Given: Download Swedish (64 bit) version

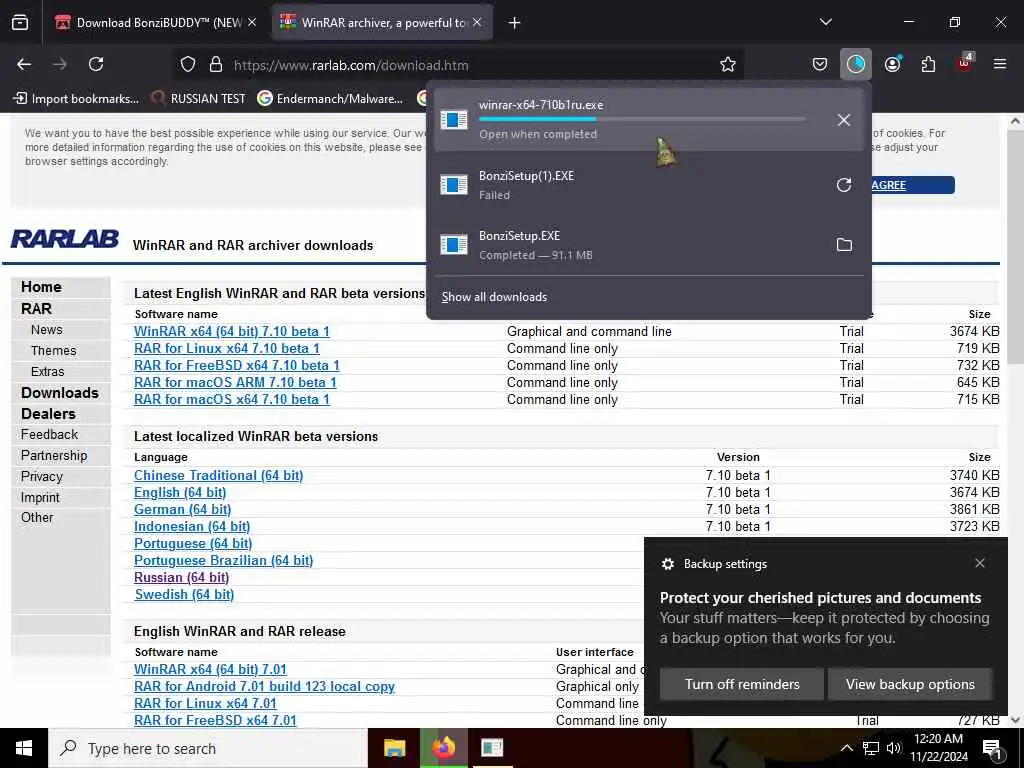Looking at the screenshot, I should (x=184, y=594).
